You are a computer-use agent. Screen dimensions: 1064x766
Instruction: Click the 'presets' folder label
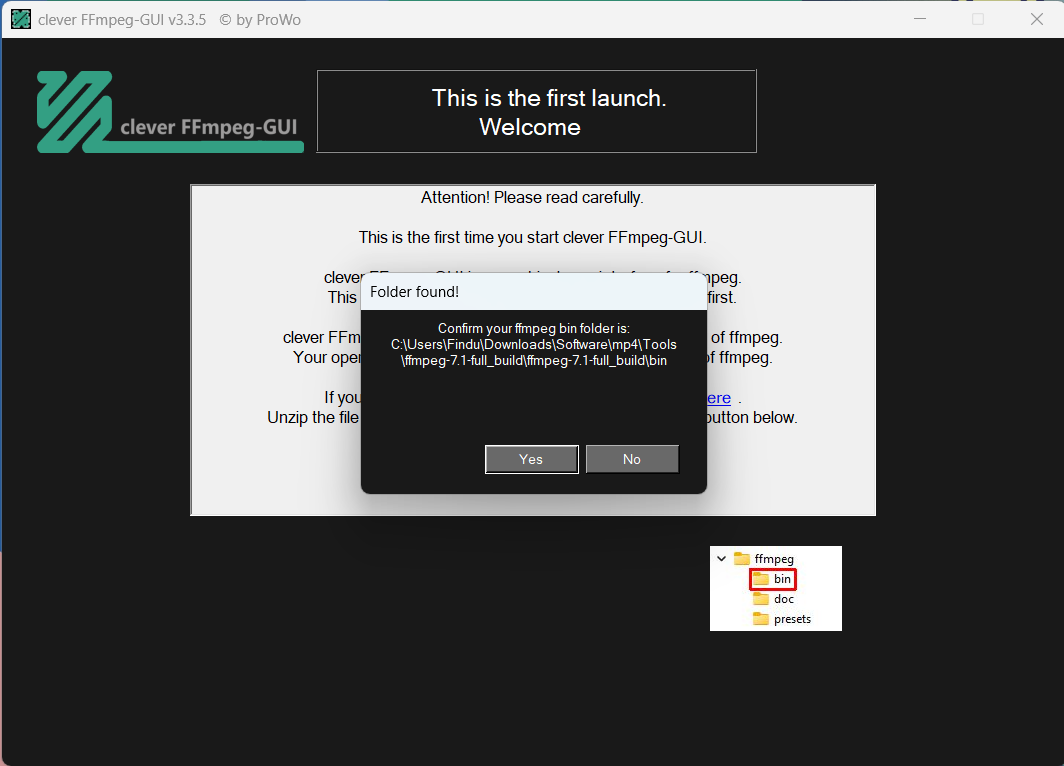click(x=792, y=619)
